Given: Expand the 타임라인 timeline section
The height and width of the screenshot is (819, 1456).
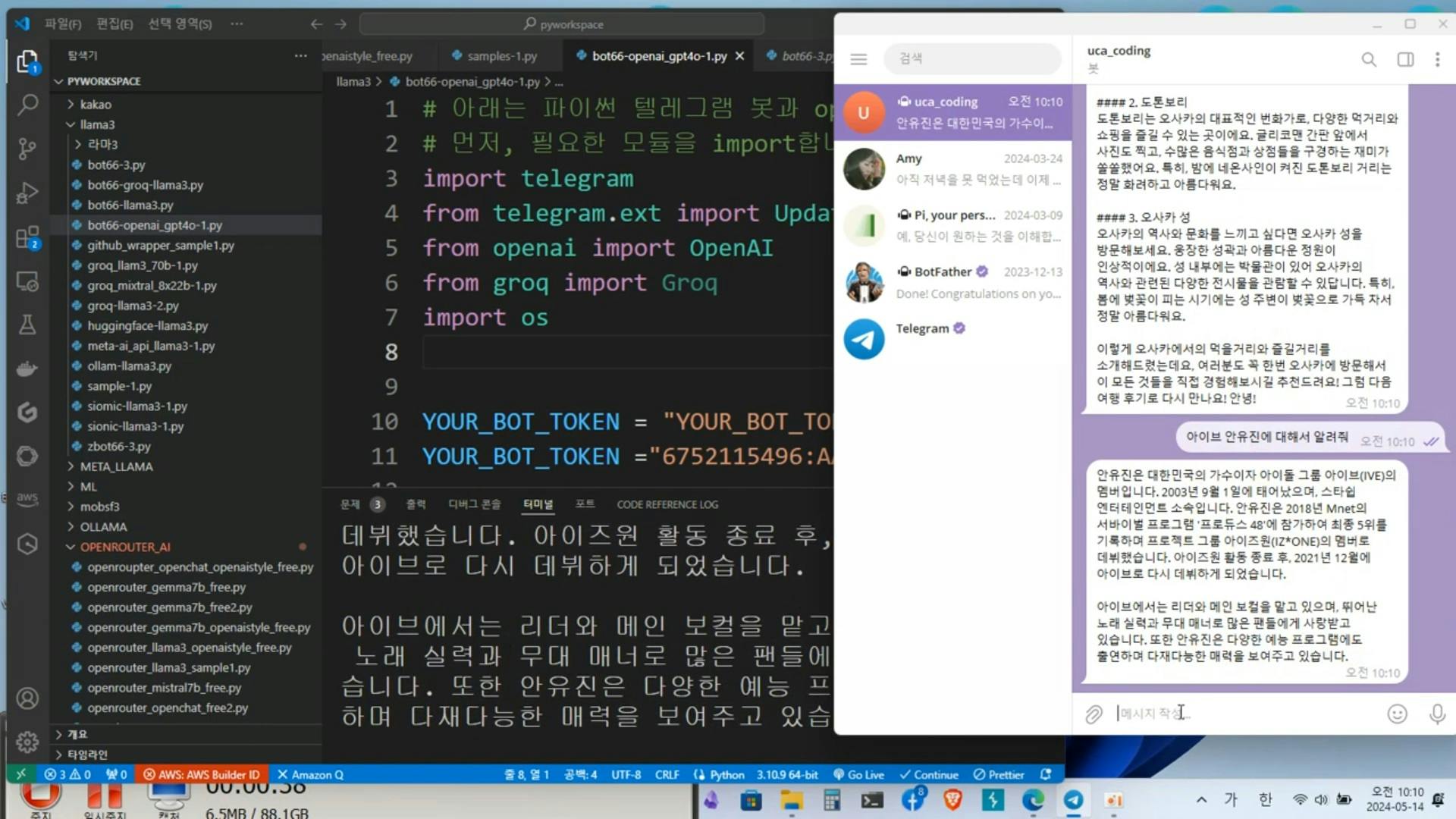Looking at the screenshot, I should (86, 755).
